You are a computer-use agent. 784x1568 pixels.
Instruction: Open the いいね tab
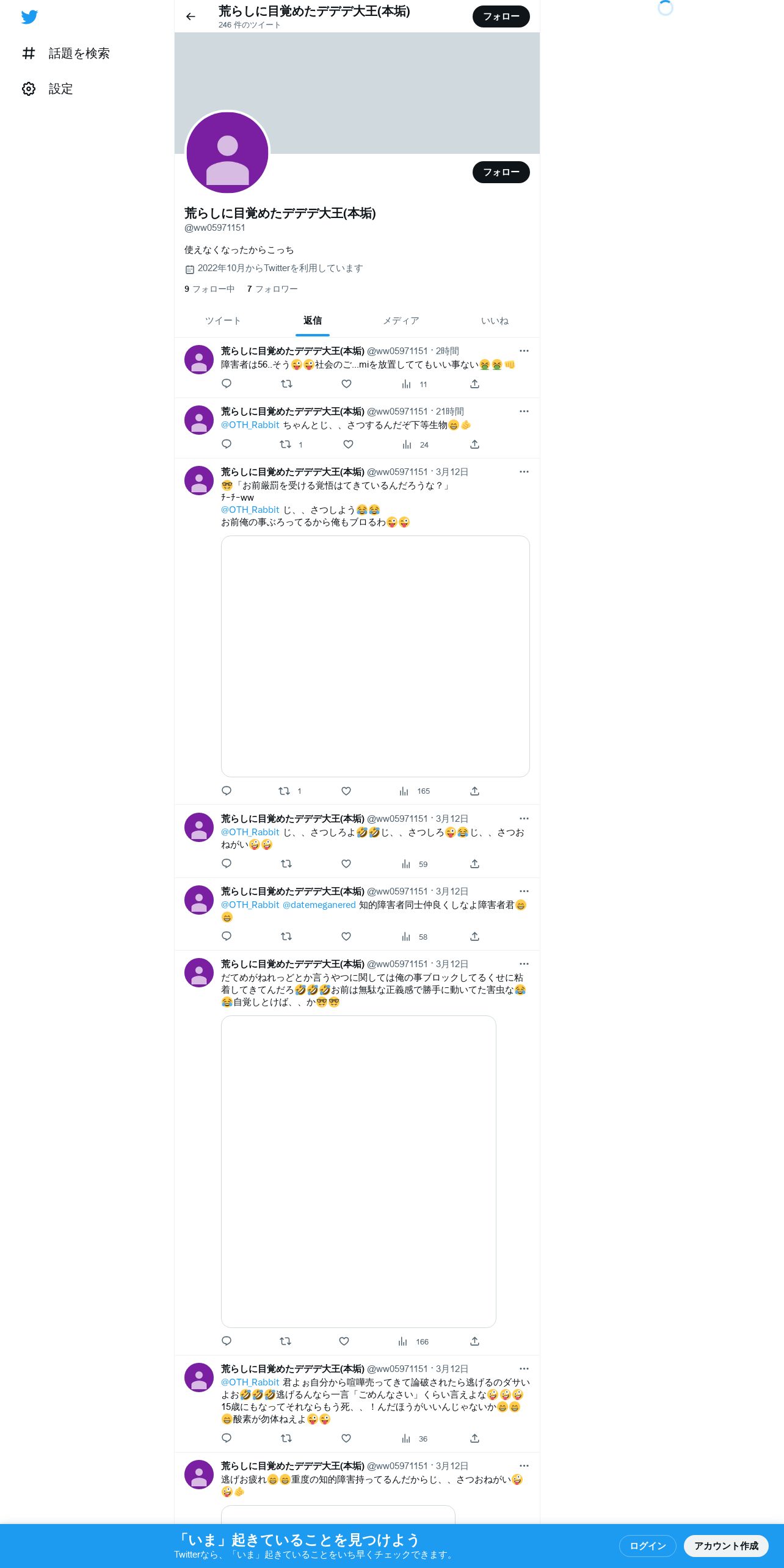point(495,321)
